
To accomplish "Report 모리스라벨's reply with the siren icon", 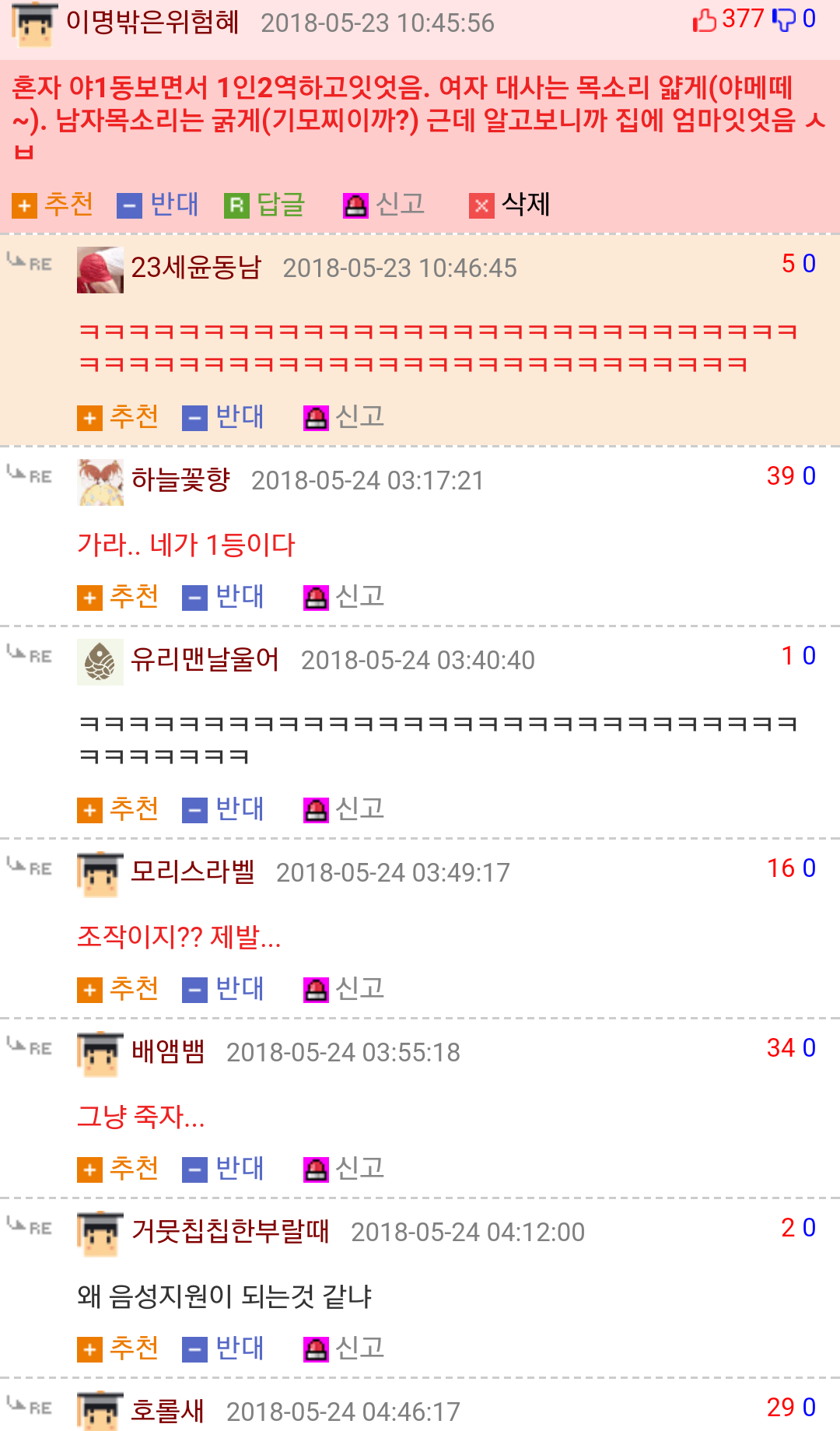I will tap(316, 991).
